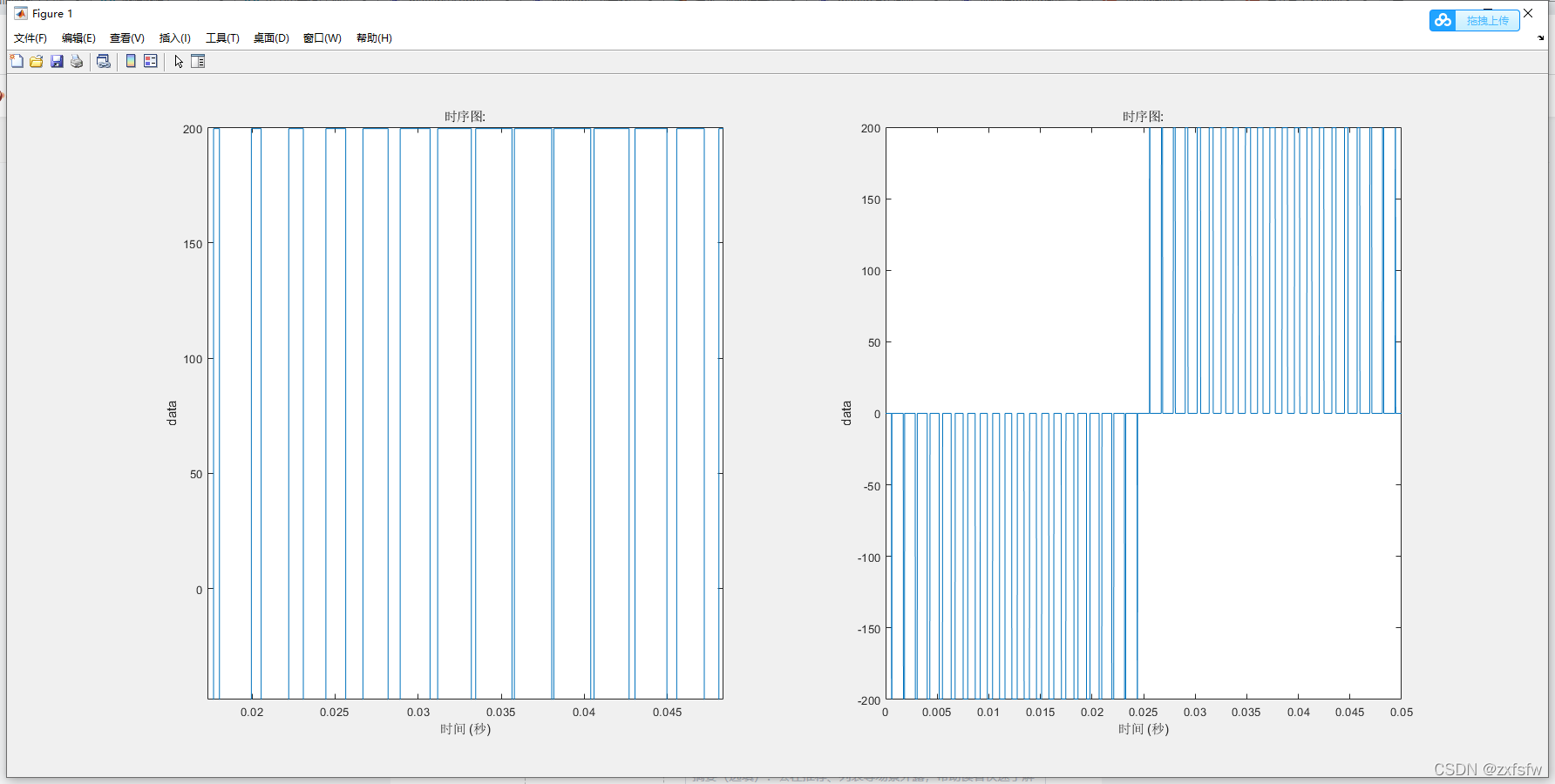Image resolution: width=1555 pixels, height=784 pixels.
Task: Close the Figure 1 window
Action: click(x=1528, y=13)
